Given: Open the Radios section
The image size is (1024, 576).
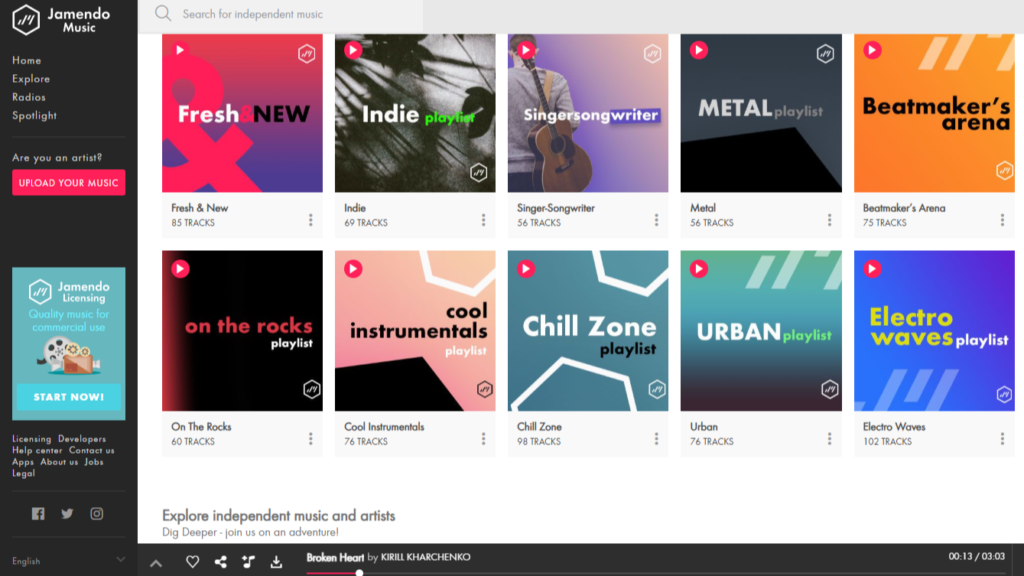Looking at the screenshot, I should (x=29, y=97).
